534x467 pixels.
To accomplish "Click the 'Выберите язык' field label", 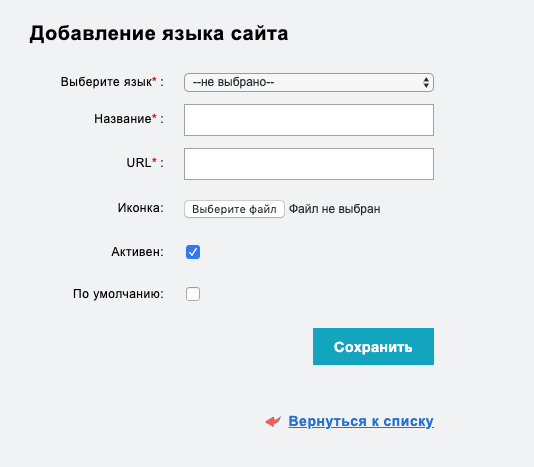I will [106, 82].
